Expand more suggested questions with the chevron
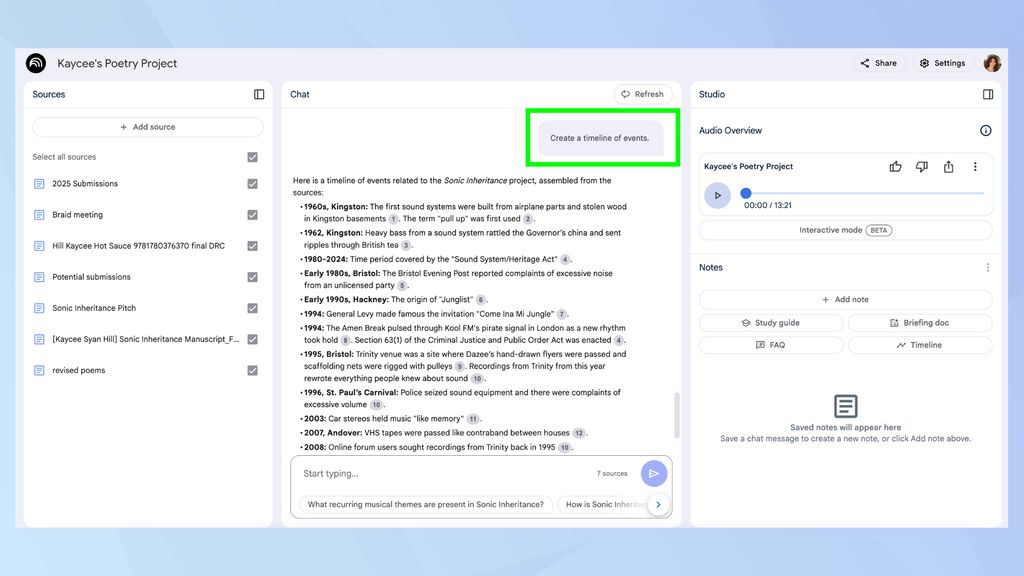This screenshot has width=1024, height=576. pyautogui.click(x=658, y=505)
